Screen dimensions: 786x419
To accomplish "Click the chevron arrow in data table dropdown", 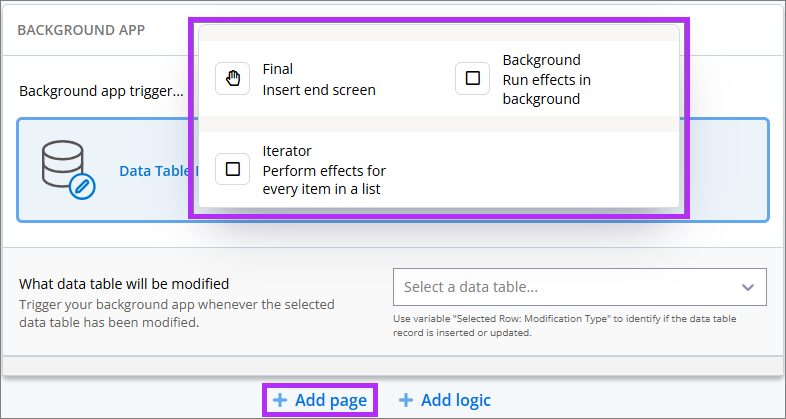I will pyautogui.click(x=748, y=287).
